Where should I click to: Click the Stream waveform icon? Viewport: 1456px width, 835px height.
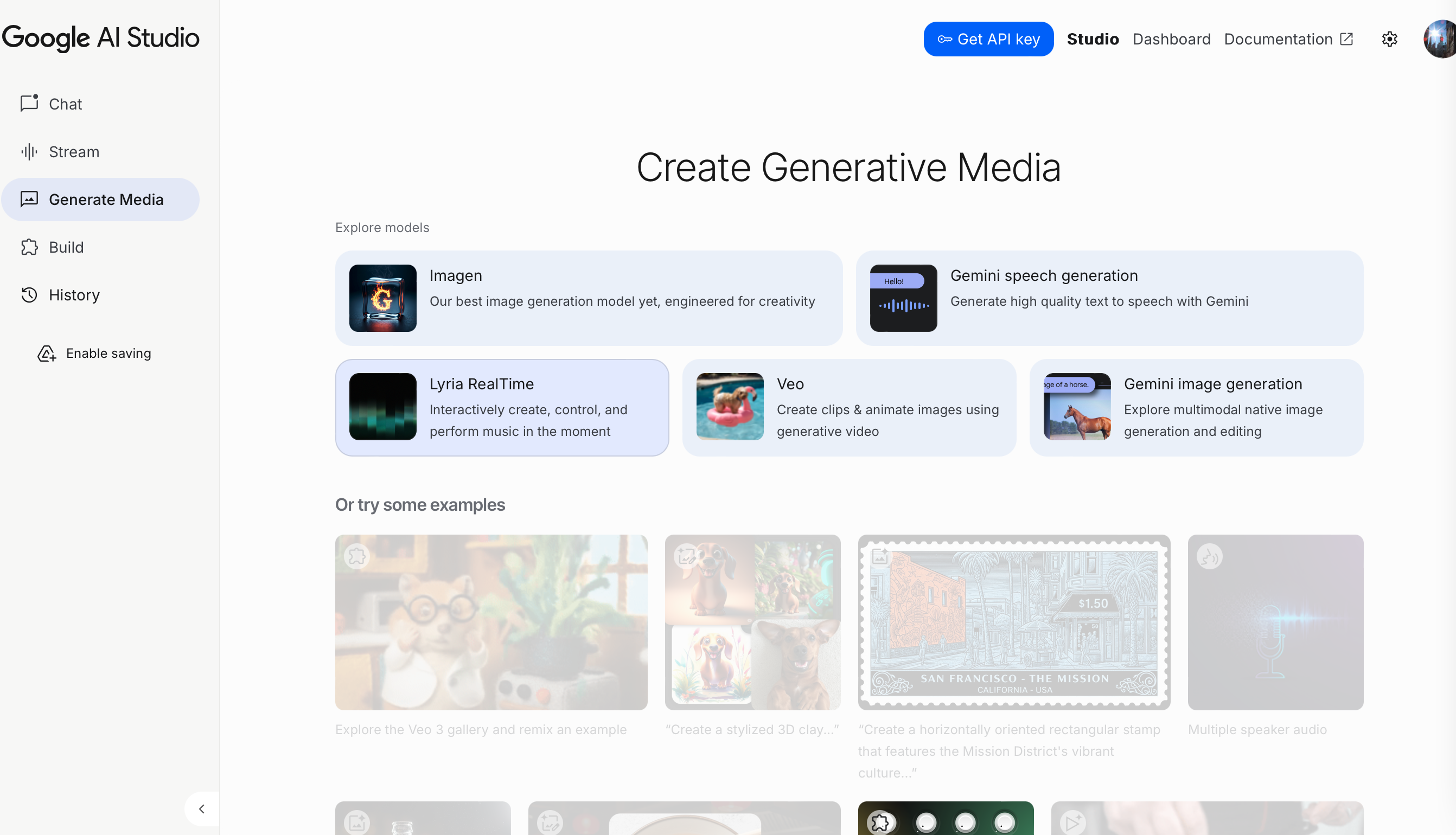coord(29,152)
